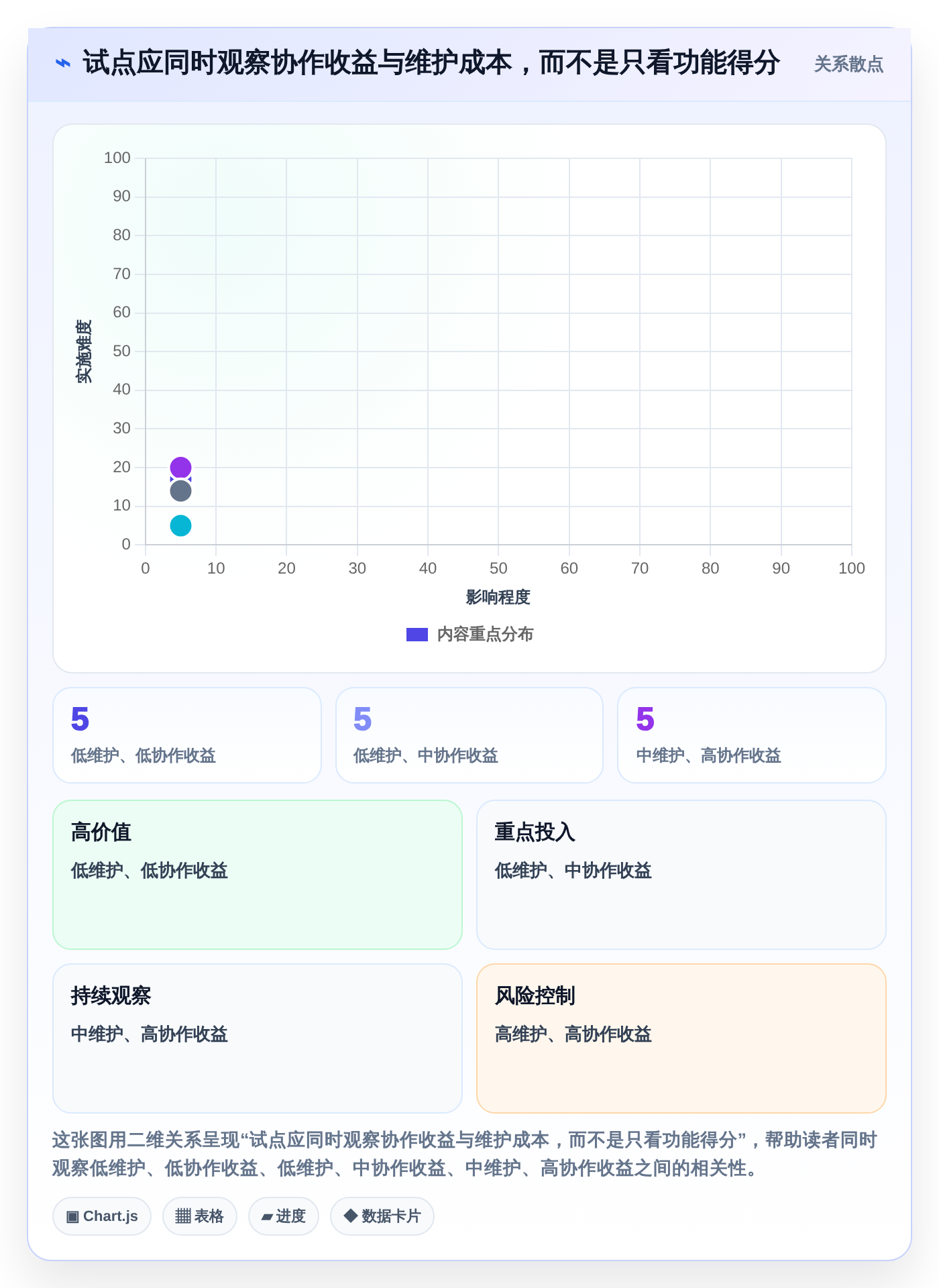Click 高维护、高协作收益 text in 风险控制 card

coord(573,1034)
